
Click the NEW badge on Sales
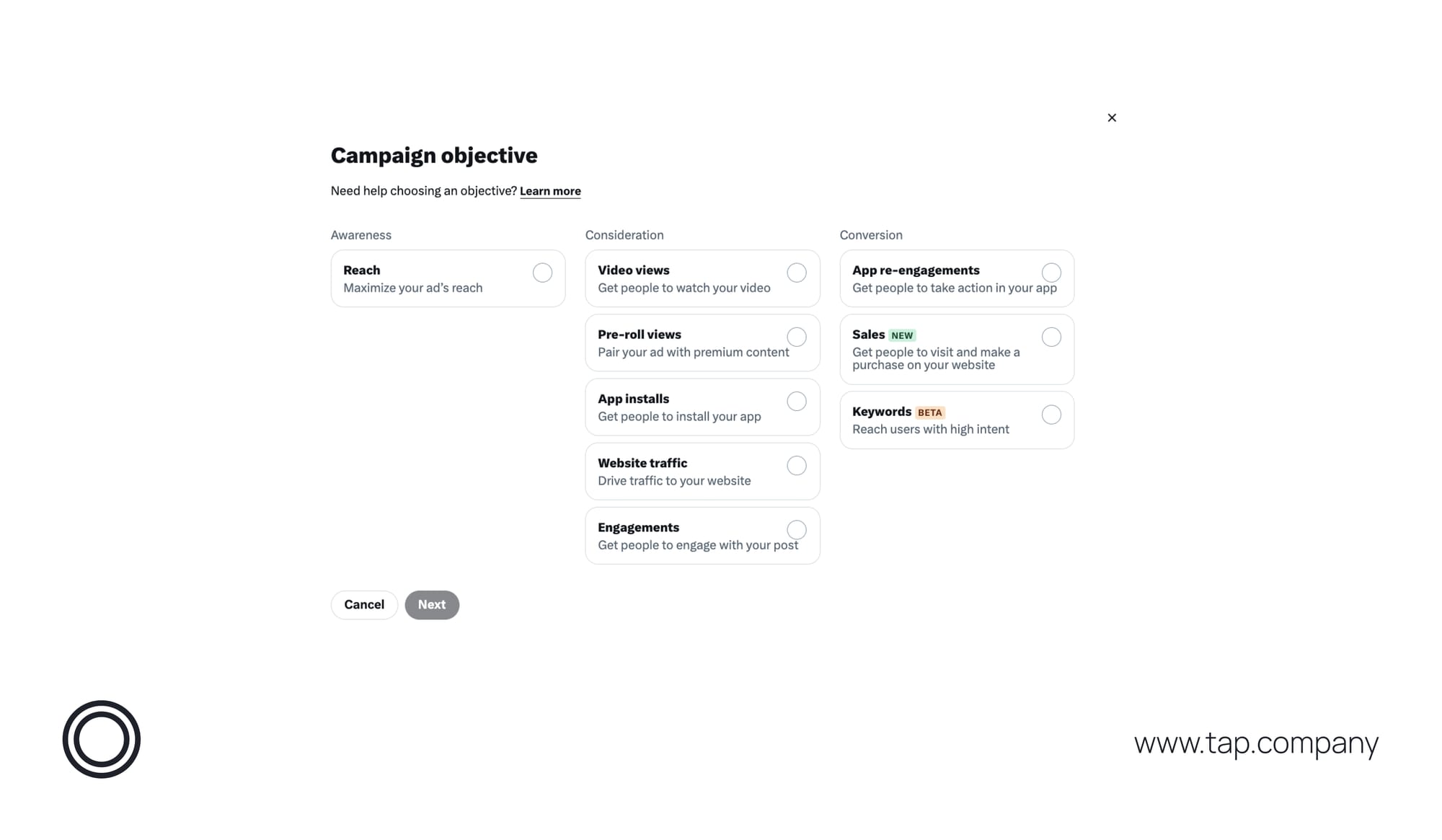click(902, 335)
